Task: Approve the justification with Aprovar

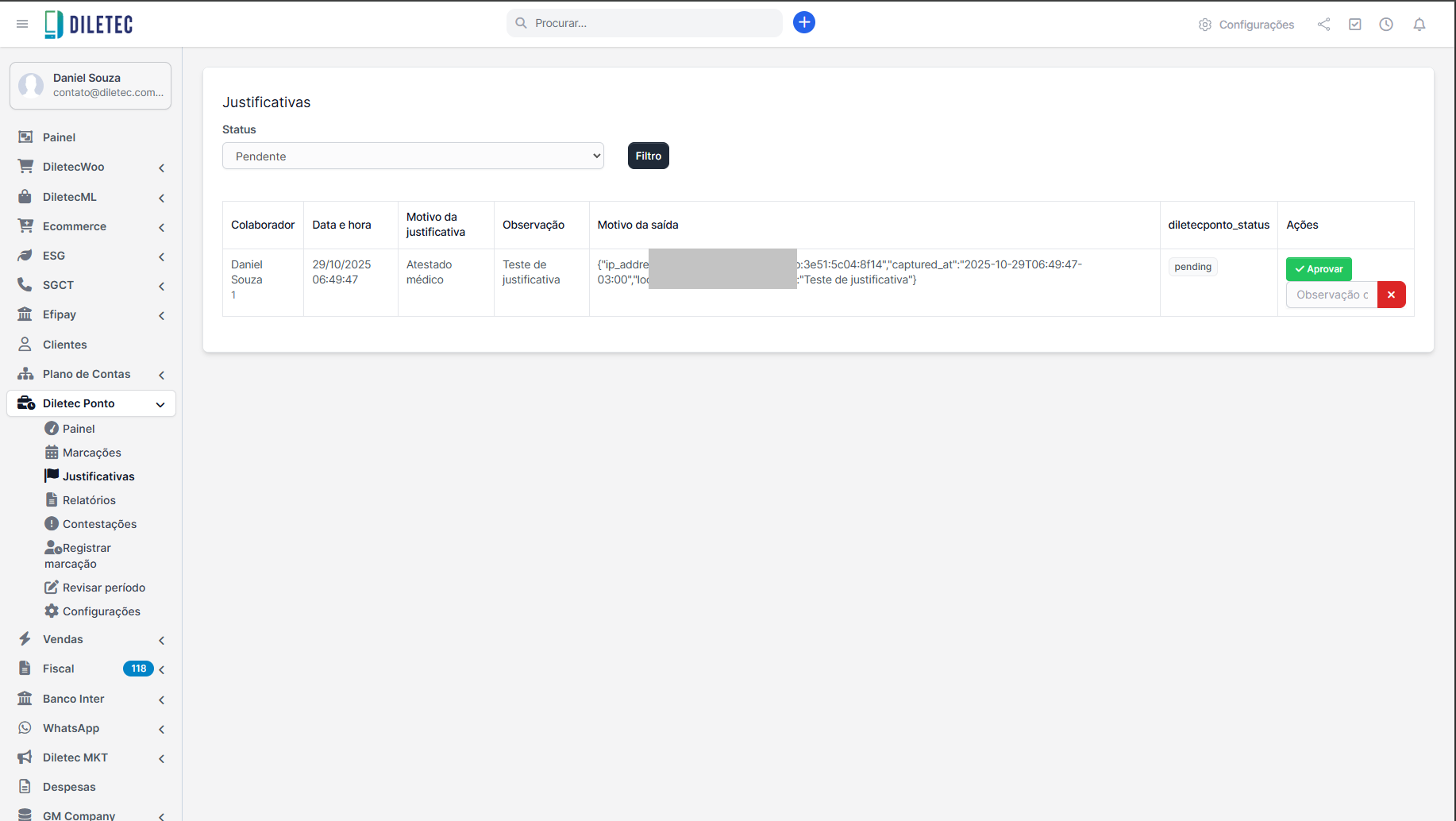Action: pos(1318,269)
